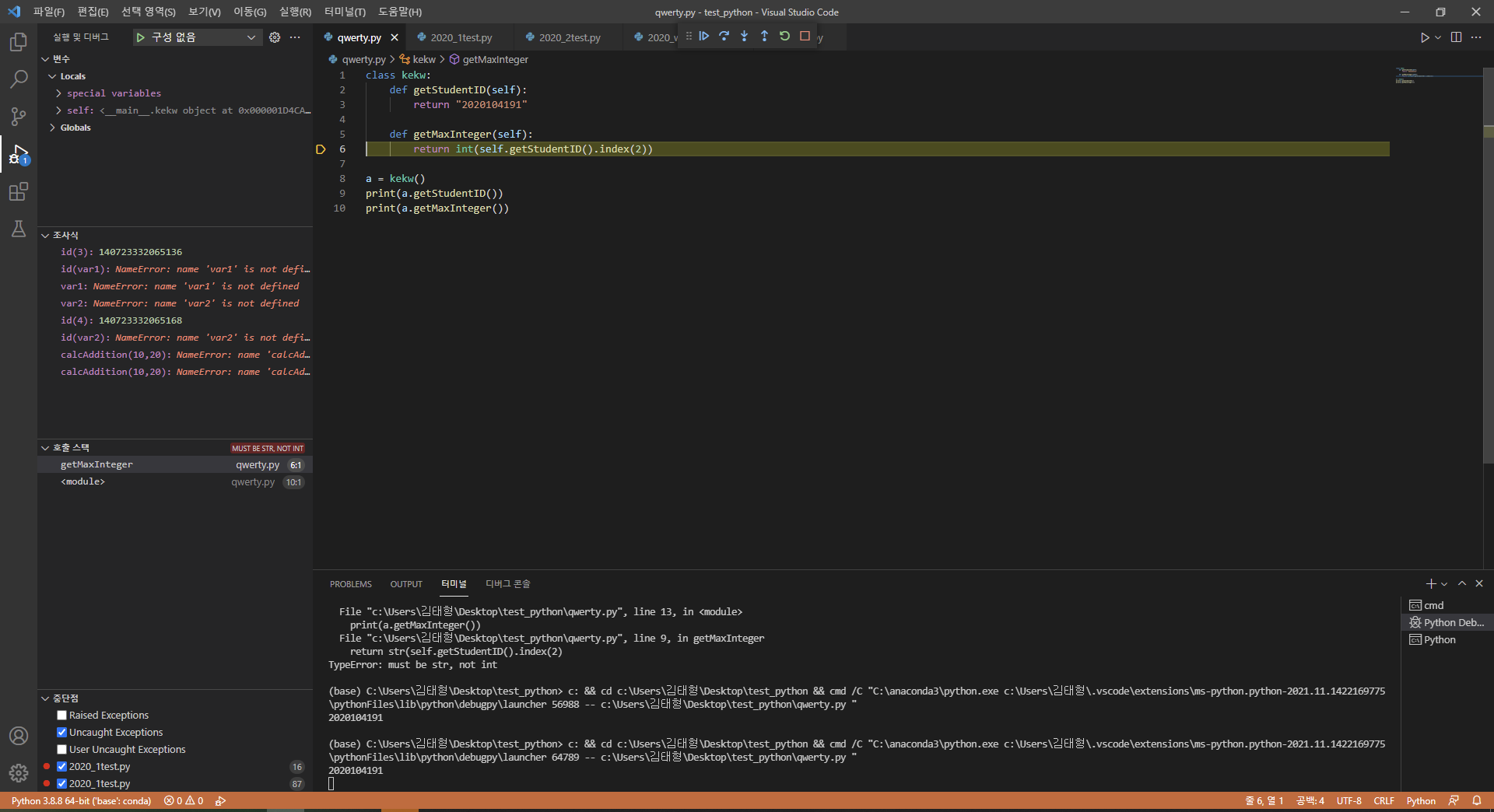Change Python language mode in status bar
1494x812 pixels.
point(1421,801)
